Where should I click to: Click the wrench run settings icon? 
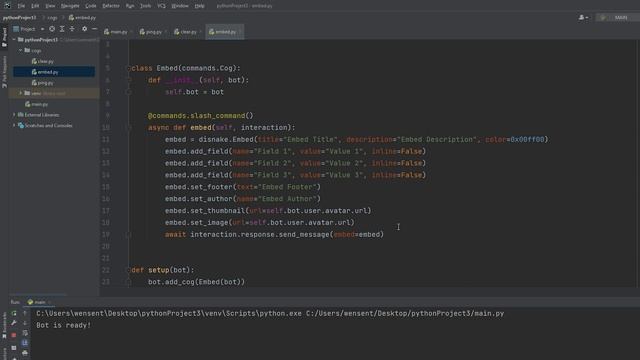click(x=13, y=324)
